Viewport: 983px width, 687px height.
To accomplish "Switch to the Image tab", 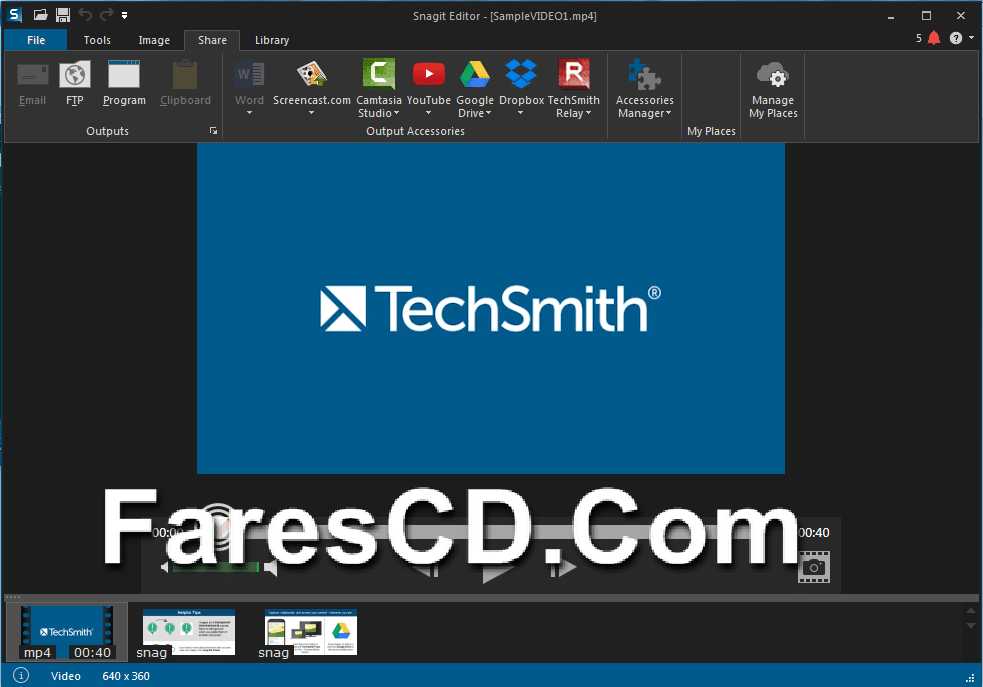I will point(154,40).
